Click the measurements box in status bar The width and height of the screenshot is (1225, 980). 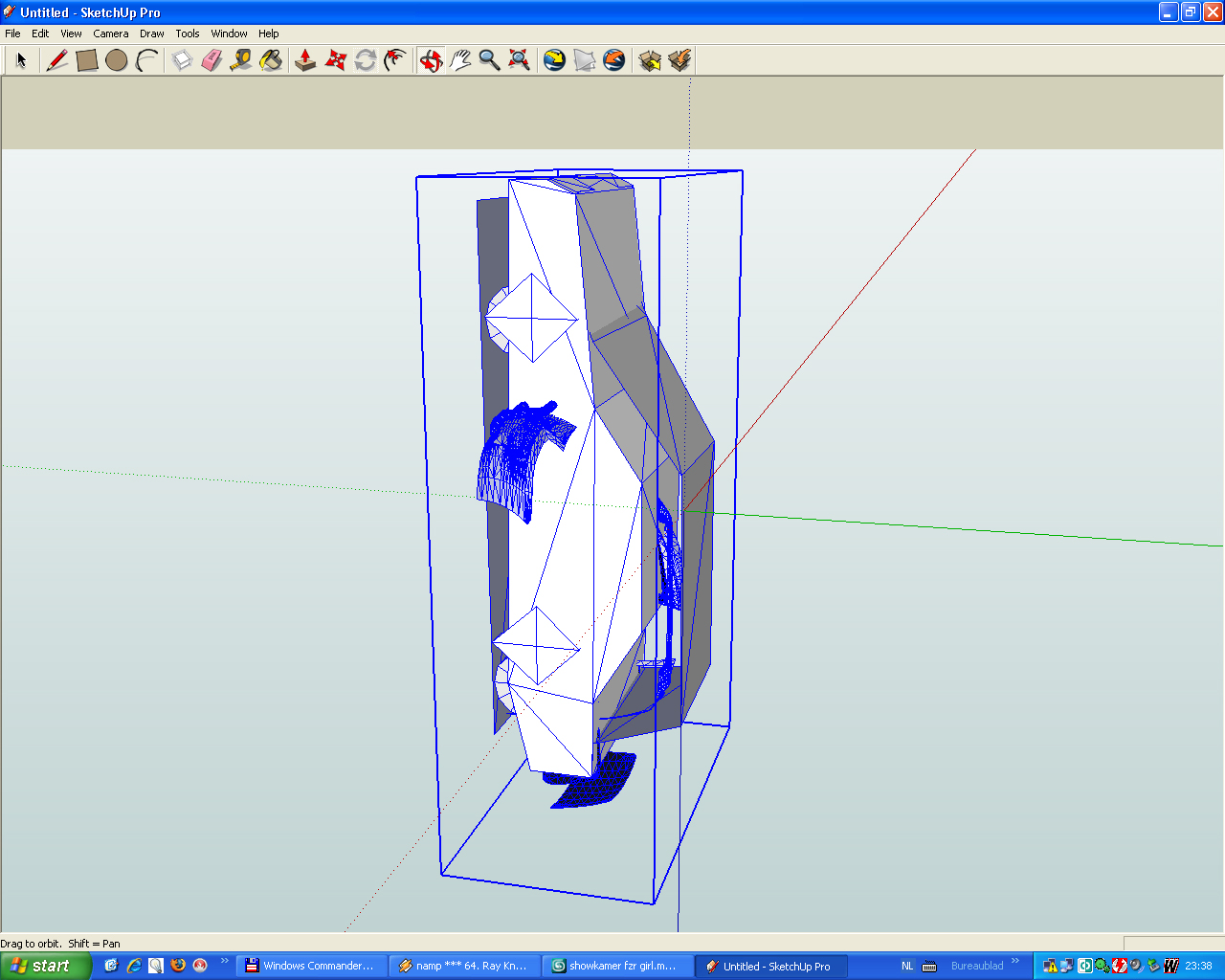(x=1173, y=943)
